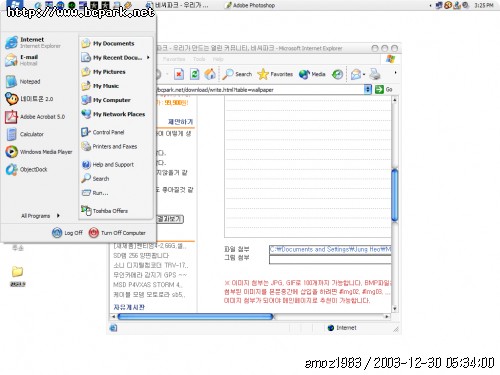Open Control Panel
This screenshot has height=375, width=500.
coord(103,132)
